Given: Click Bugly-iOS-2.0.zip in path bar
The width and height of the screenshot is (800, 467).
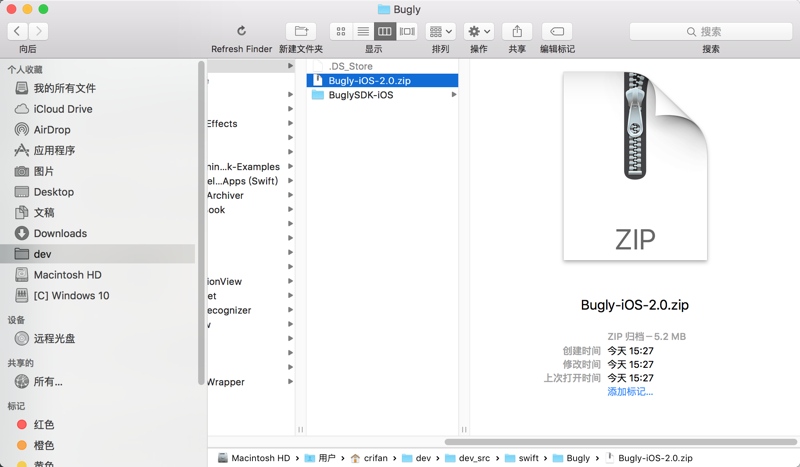Looking at the screenshot, I should tap(649, 458).
